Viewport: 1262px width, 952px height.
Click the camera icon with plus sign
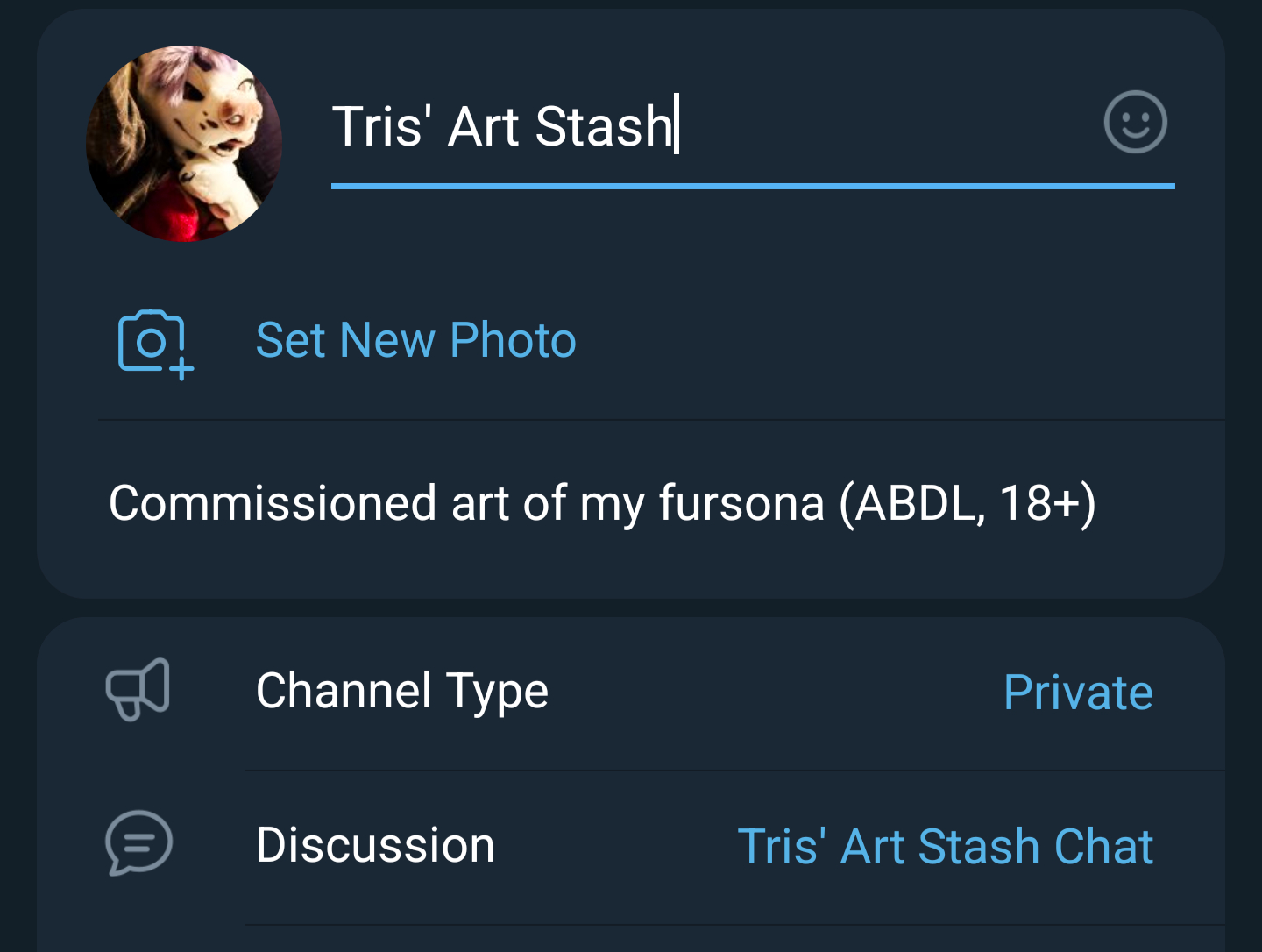pyautogui.click(x=154, y=343)
